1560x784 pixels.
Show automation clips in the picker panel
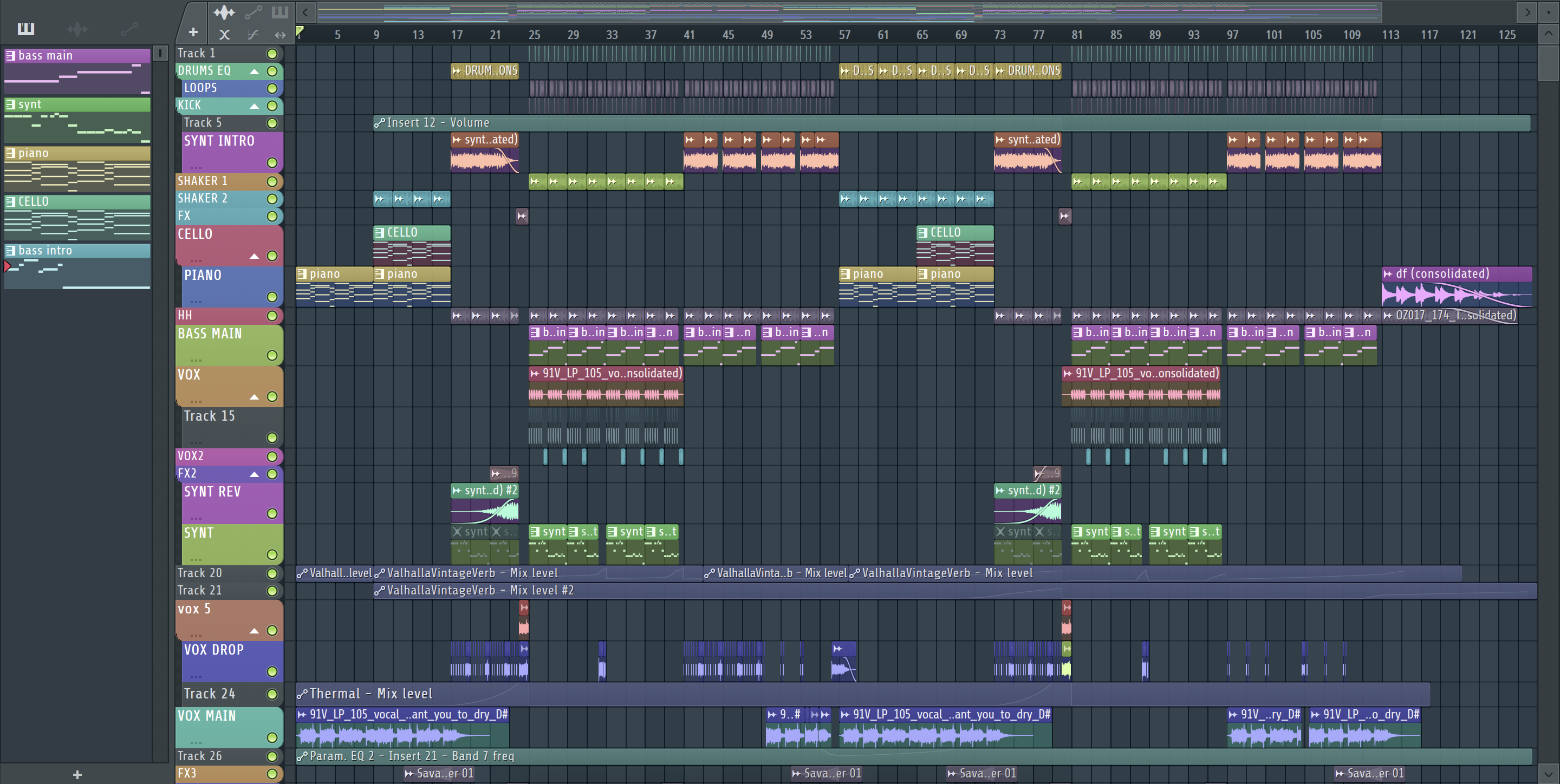point(129,29)
